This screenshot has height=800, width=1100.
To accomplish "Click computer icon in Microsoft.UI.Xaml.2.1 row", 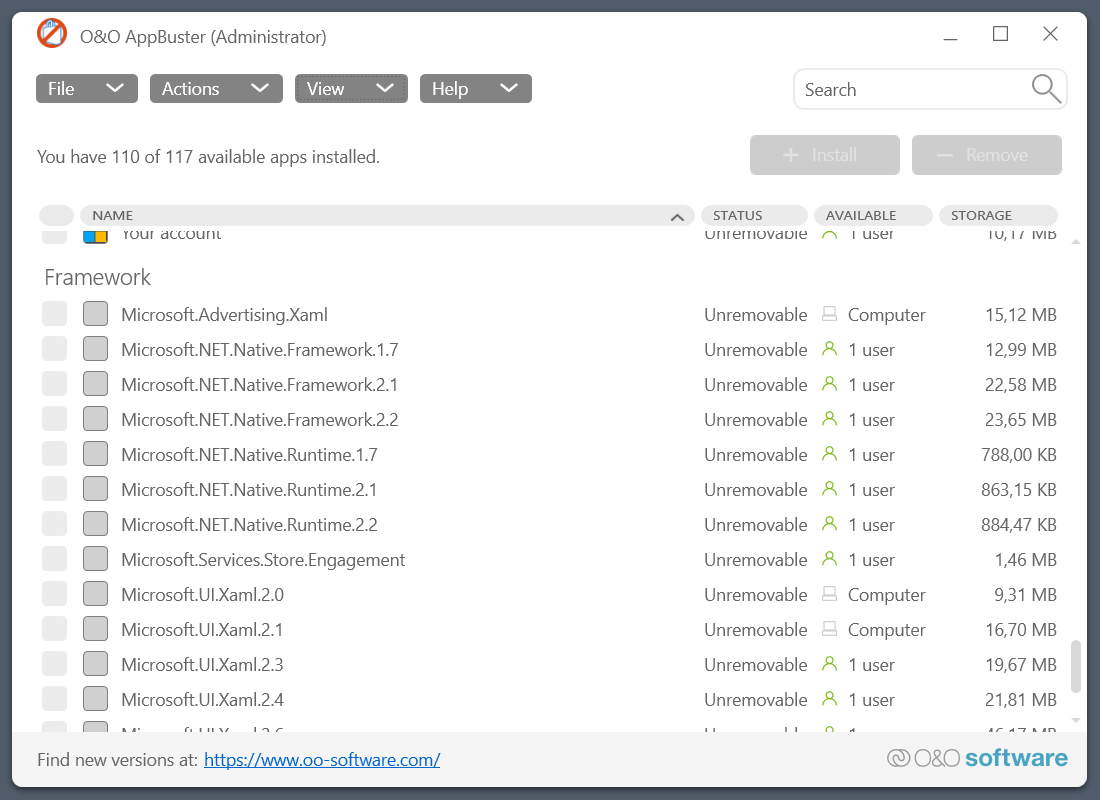I will [x=829, y=629].
